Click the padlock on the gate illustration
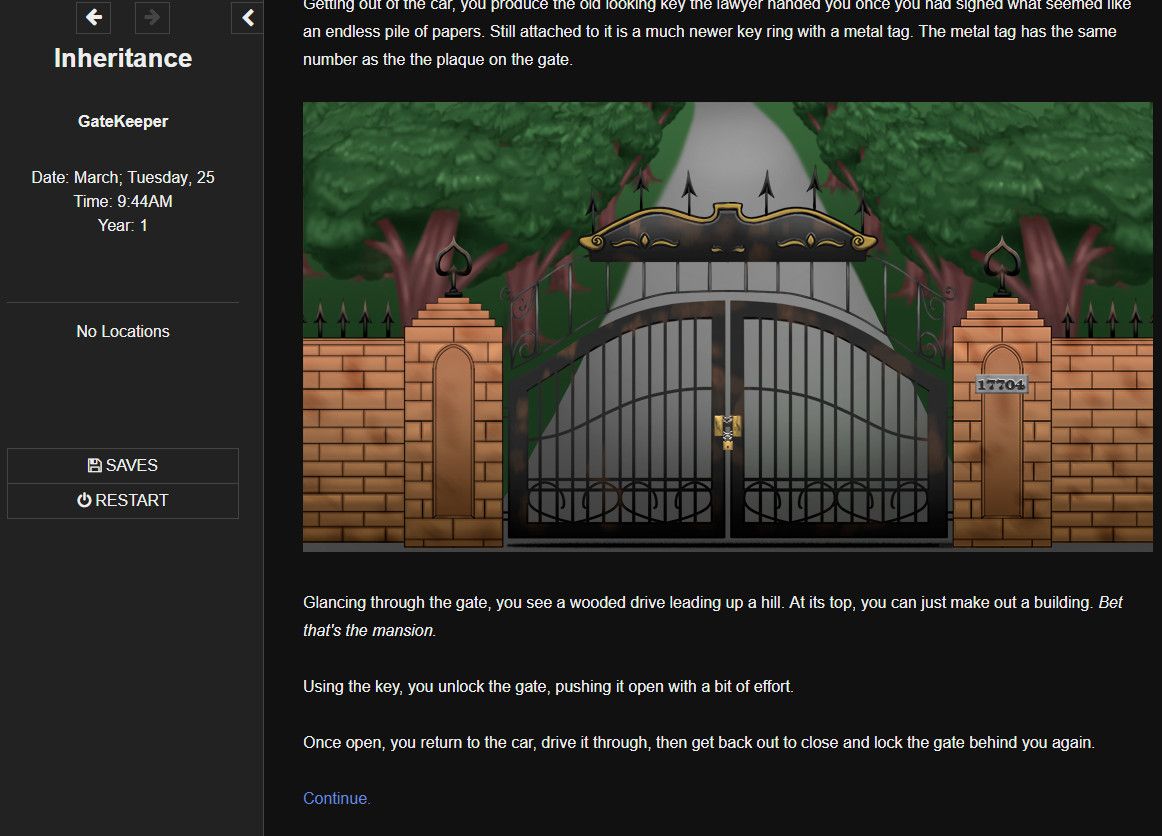The width and height of the screenshot is (1162, 836). [x=726, y=432]
